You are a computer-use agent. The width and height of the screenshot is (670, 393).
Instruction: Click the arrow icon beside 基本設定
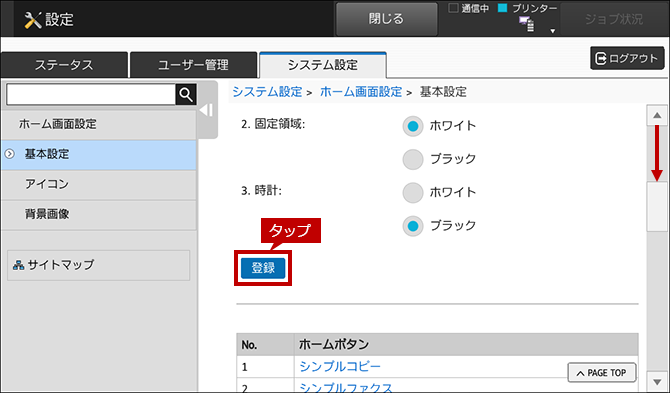click(9, 154)
